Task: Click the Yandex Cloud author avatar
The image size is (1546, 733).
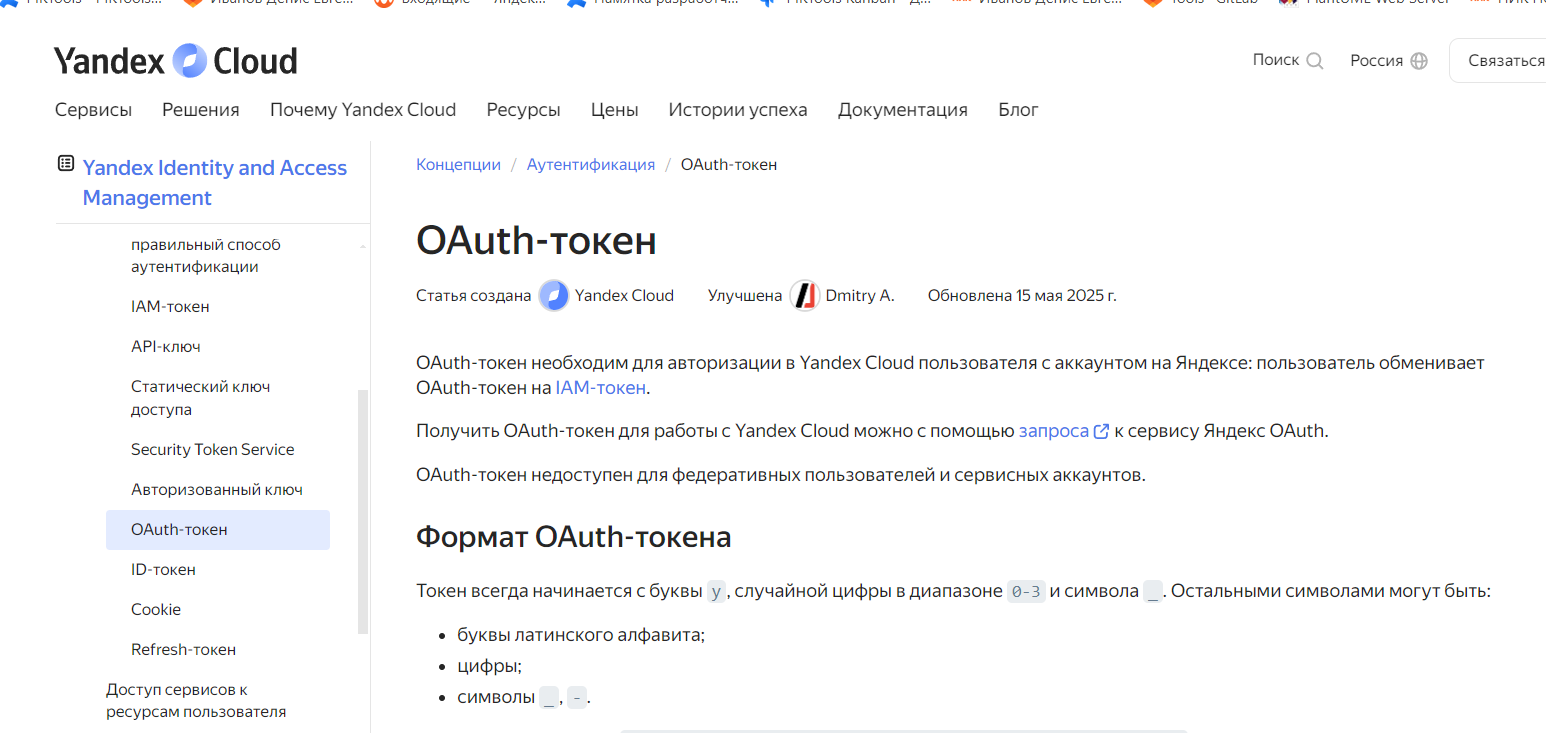Action: (554, 296)
